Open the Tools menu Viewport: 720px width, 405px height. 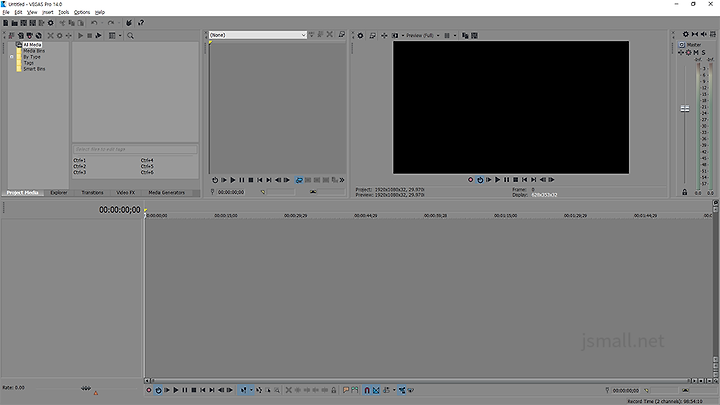pyautogui.click(x=63, y=12)
